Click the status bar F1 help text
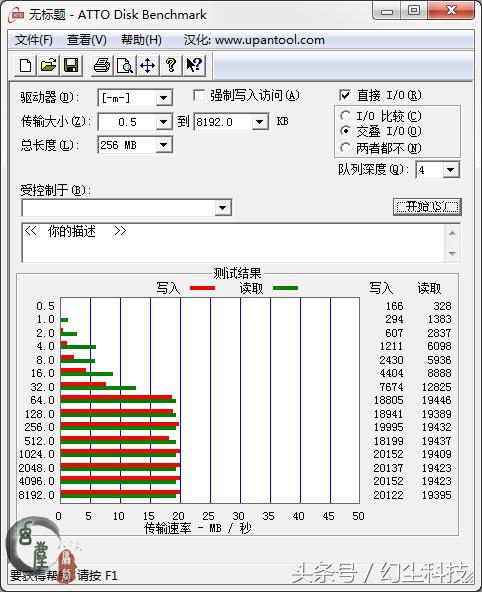This screenshot has height=592, width=482. pos(64,576)
